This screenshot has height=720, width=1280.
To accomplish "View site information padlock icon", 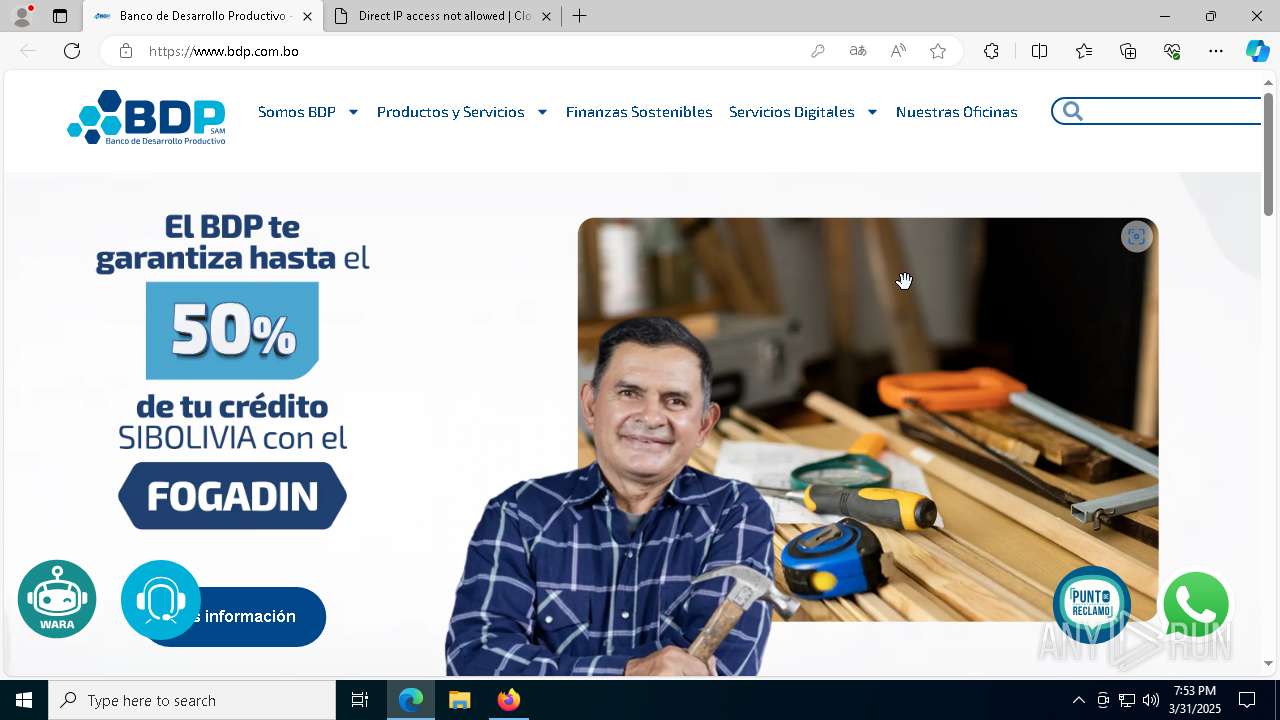I will click(x=126, y=51).
